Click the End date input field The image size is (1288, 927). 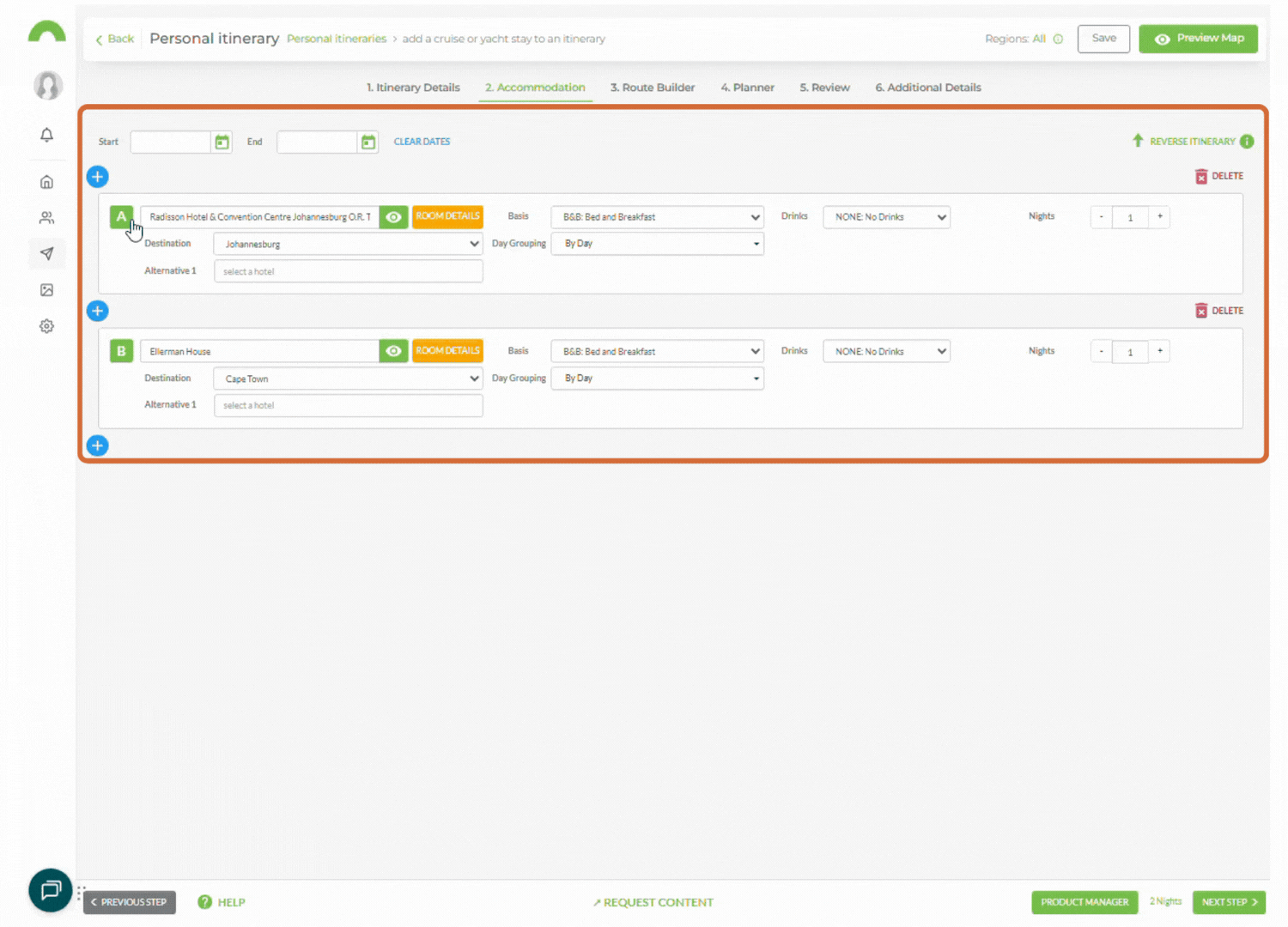pos(317,142)
